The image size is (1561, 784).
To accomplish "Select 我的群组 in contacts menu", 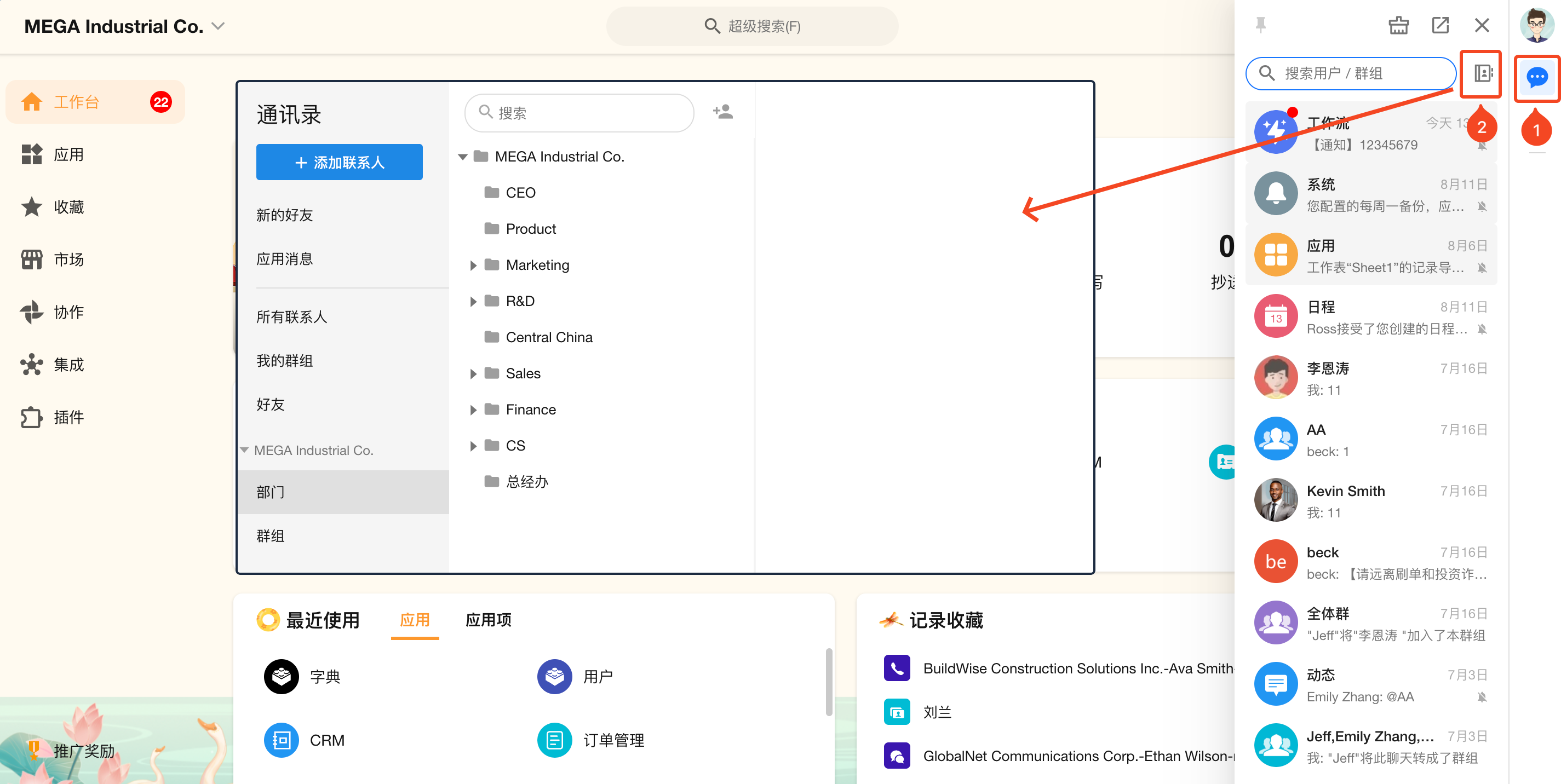I will 285,360.
